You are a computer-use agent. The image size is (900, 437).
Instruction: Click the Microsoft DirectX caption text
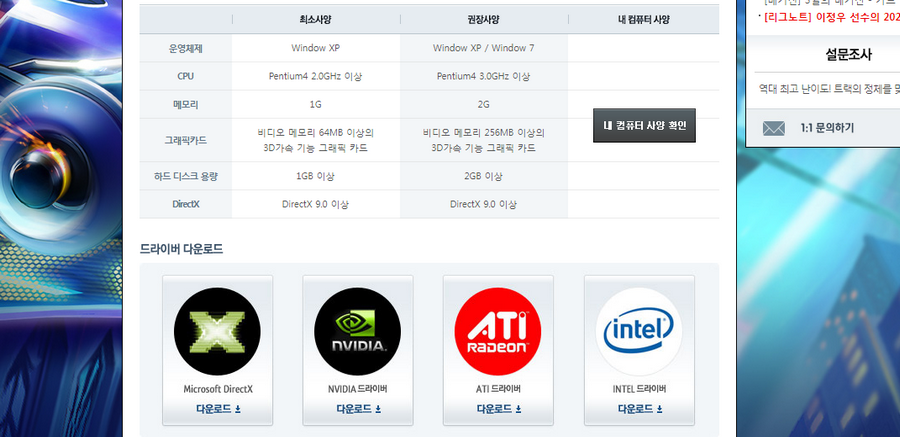218,389
